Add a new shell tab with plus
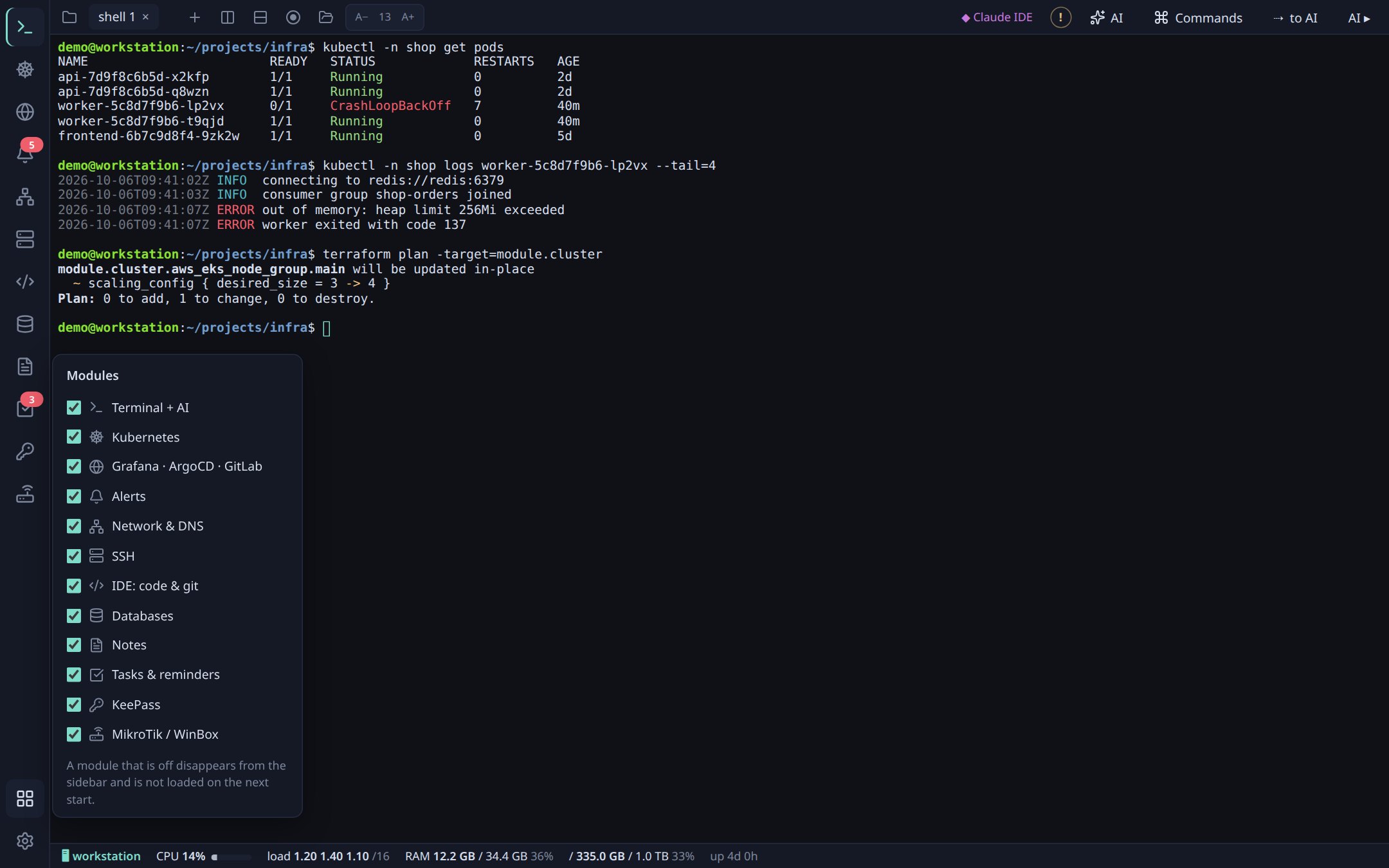The width and height of the screenshot is (1389, 868). coord(195,17)
